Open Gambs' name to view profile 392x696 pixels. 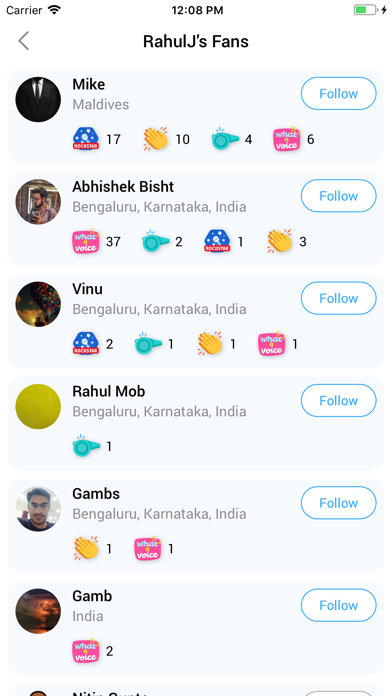click(x=96, y=494)
